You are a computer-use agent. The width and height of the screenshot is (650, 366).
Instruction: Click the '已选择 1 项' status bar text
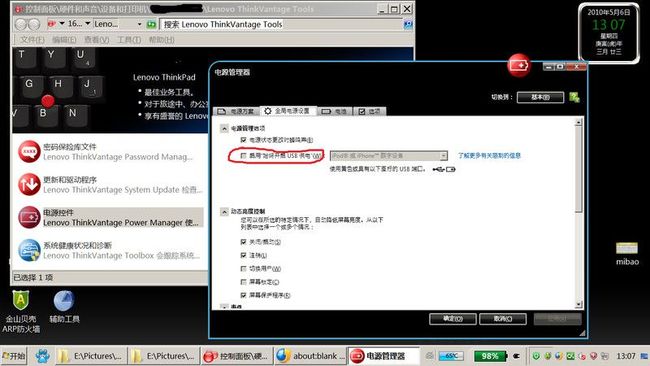[x=33, y=277]
